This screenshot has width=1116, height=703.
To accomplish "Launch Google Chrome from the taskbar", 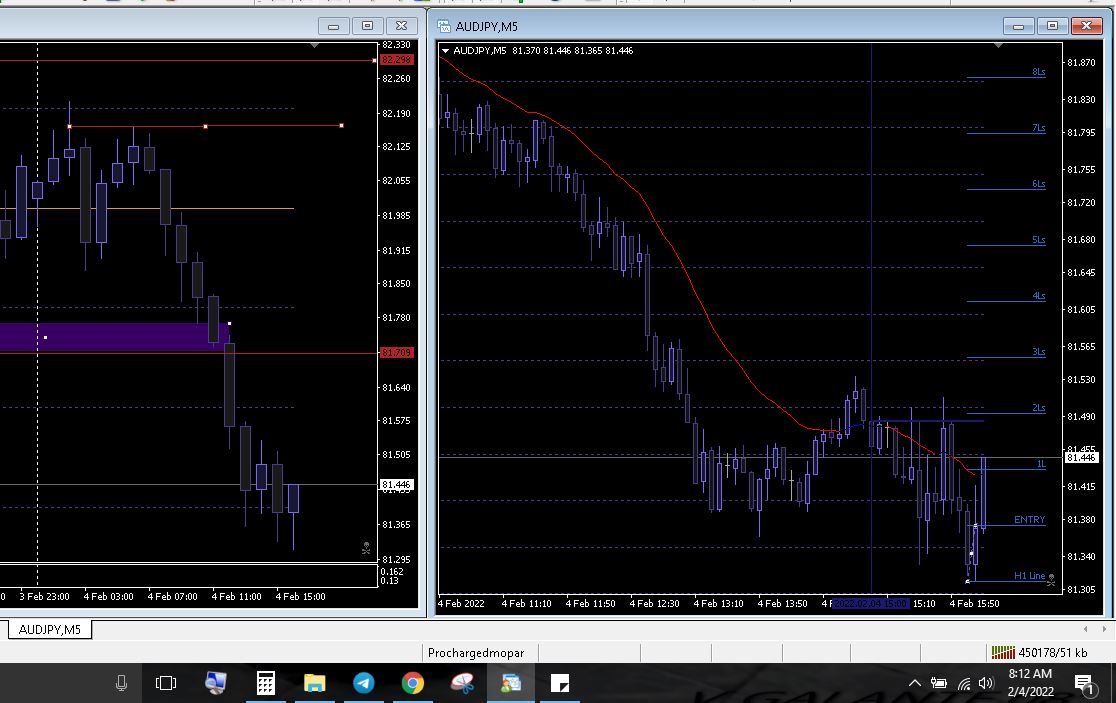I will point(412,684).
